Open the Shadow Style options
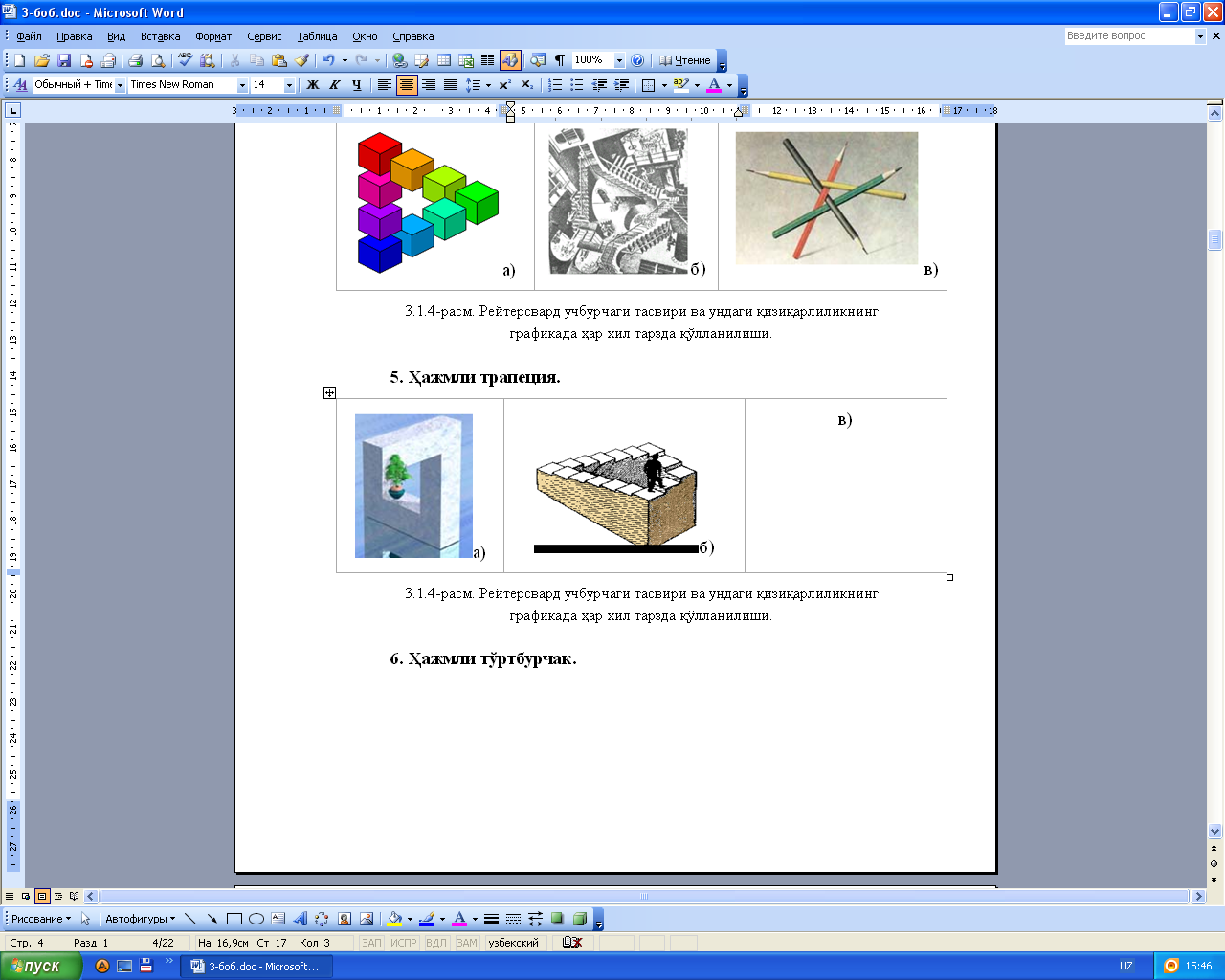 tap(557, 919)
